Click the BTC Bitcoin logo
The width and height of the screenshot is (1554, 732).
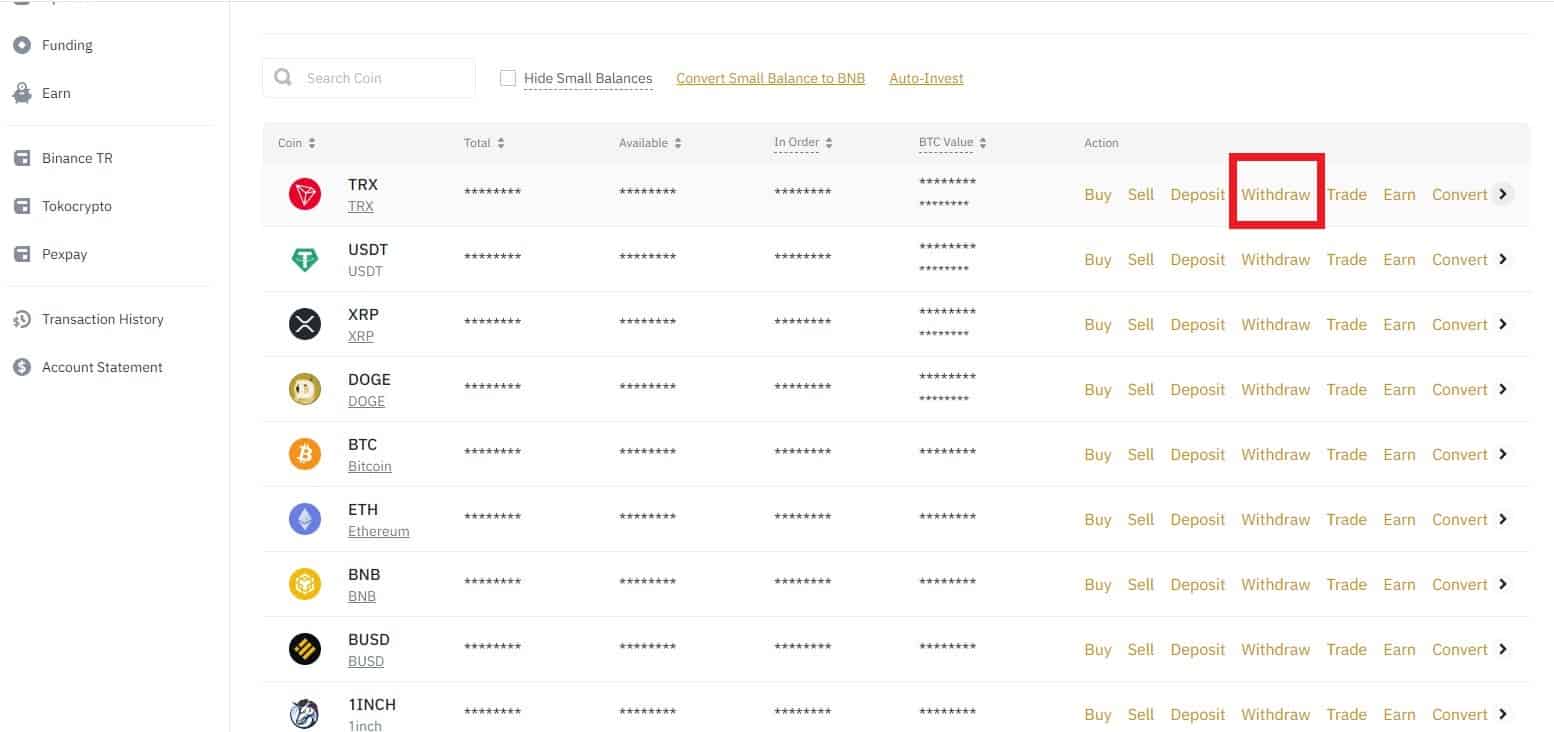[x=305, y=454]
